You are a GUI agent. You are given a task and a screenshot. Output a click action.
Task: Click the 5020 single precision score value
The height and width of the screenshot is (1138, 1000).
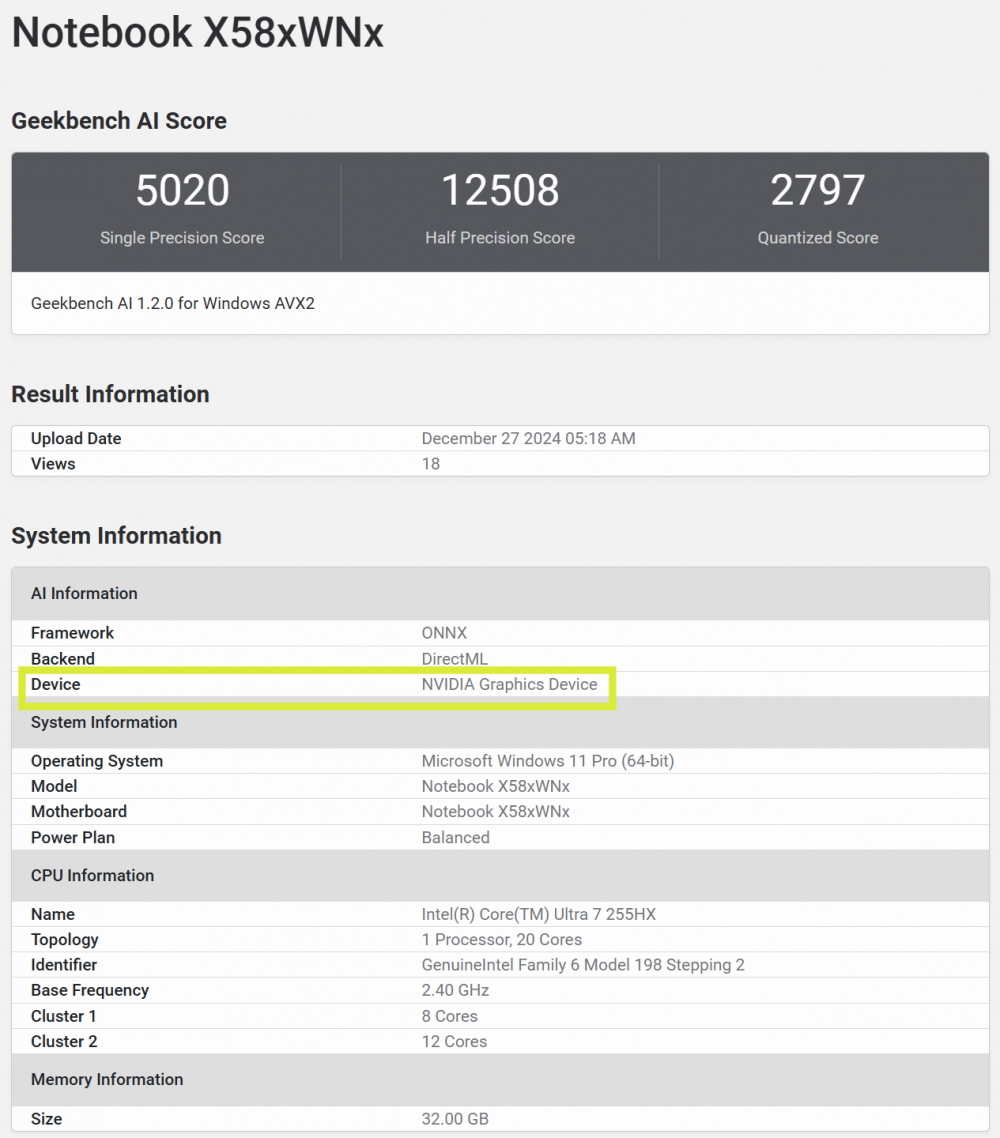tap(182, 190)
